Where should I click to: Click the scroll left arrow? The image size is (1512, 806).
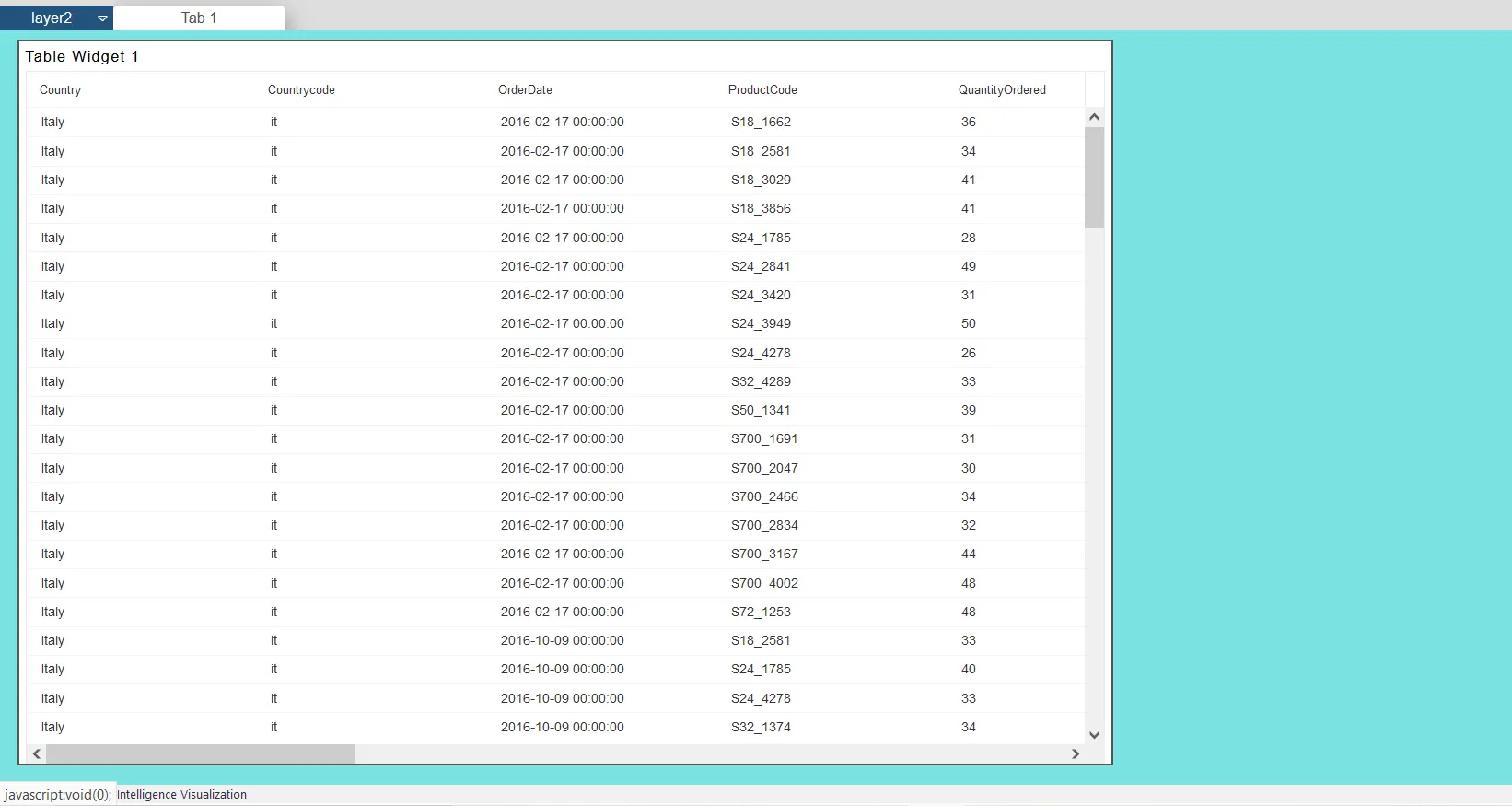[37, 753]
